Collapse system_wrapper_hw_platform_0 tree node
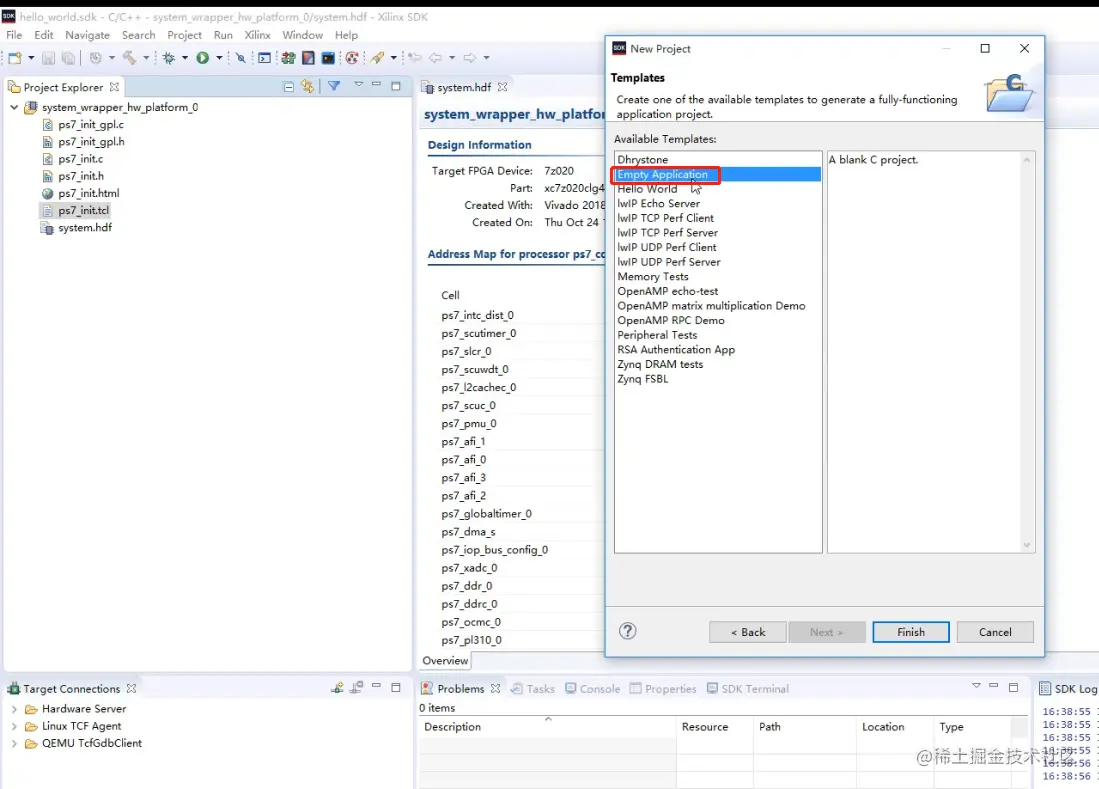The image size is (1099, 789). [x=14, y=107]
